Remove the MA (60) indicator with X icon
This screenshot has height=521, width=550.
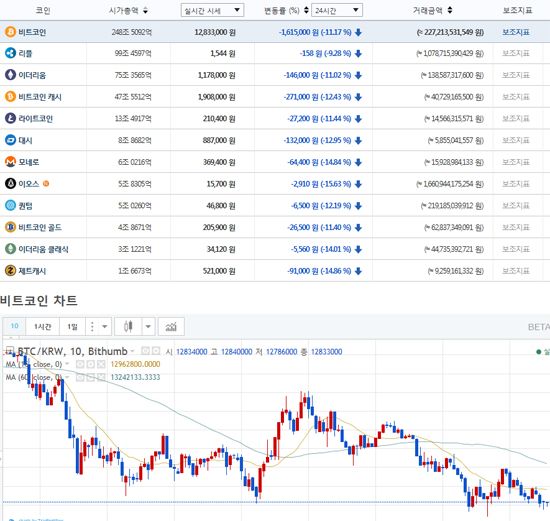click(x=101, y=377)
